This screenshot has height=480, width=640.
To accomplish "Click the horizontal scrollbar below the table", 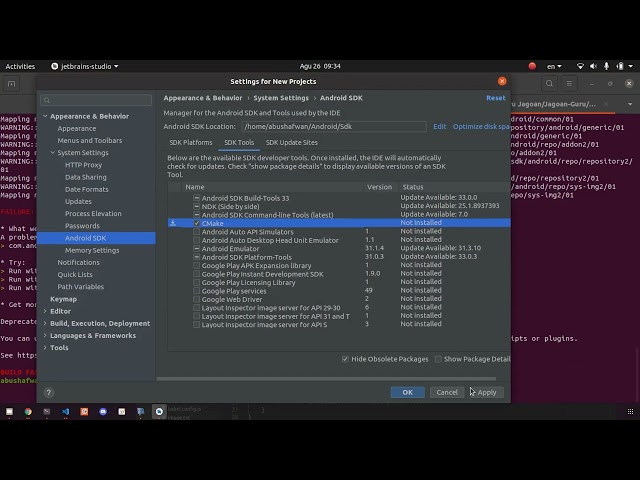I will click(326, 379).
